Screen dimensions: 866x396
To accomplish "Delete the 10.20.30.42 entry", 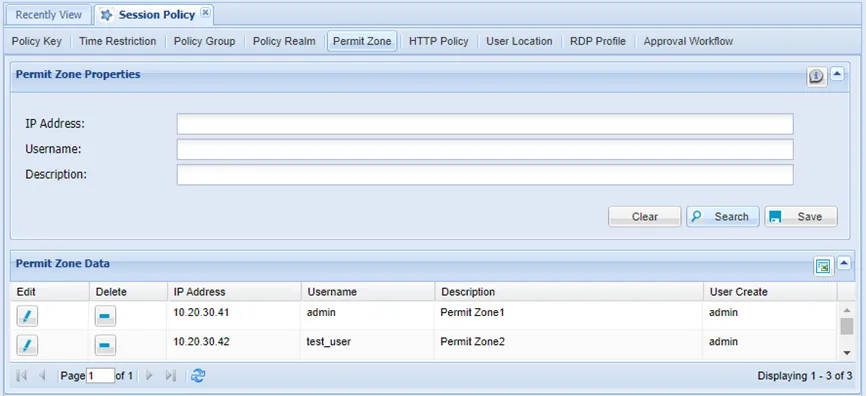I will [x=105, y=346].
